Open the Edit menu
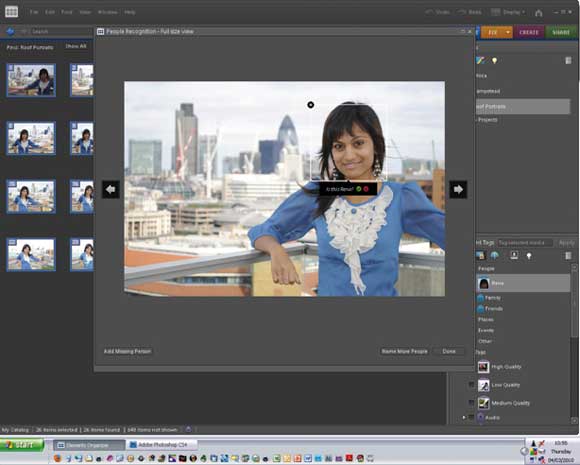 (x=50, y=12)
